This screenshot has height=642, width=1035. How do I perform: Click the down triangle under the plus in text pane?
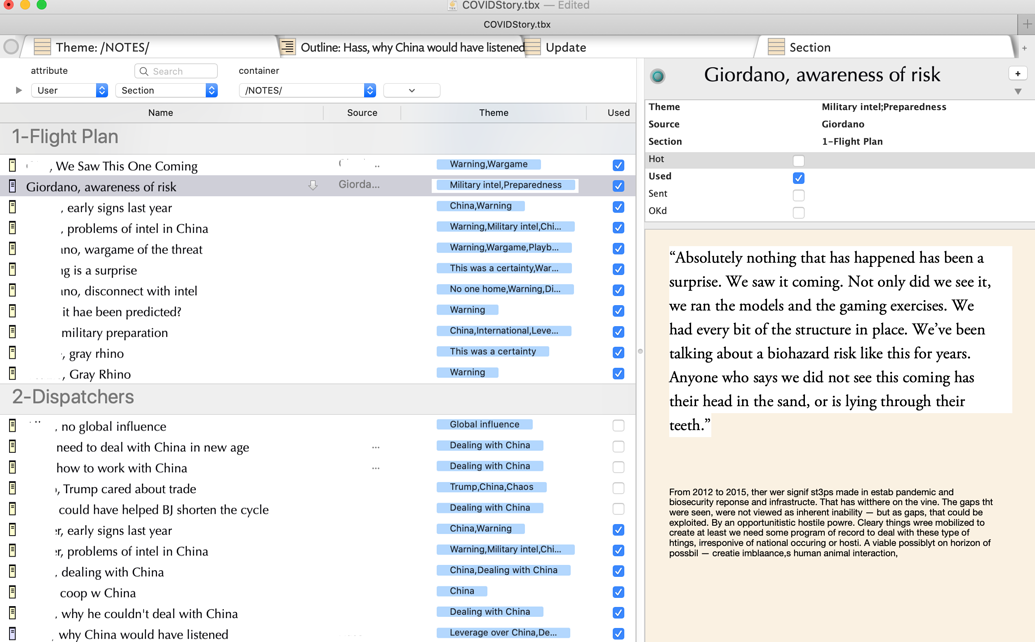tap(1018, 92)
